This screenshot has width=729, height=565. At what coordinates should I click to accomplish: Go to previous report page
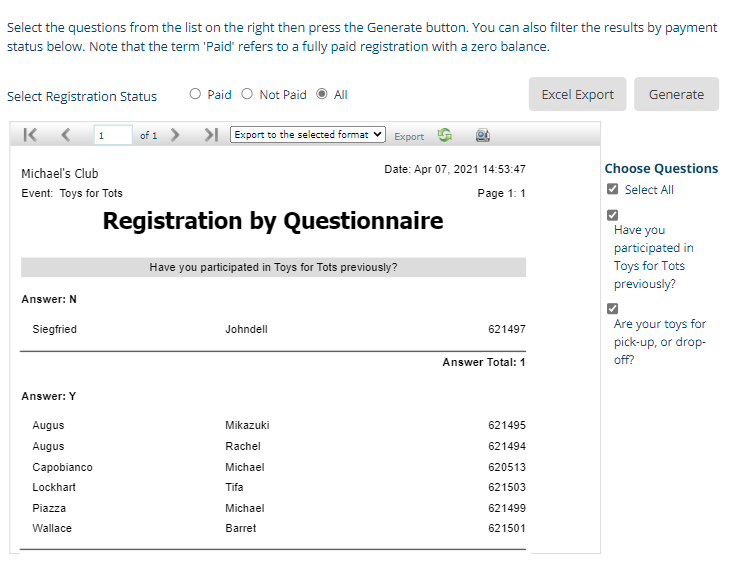(x=65, y=135)
